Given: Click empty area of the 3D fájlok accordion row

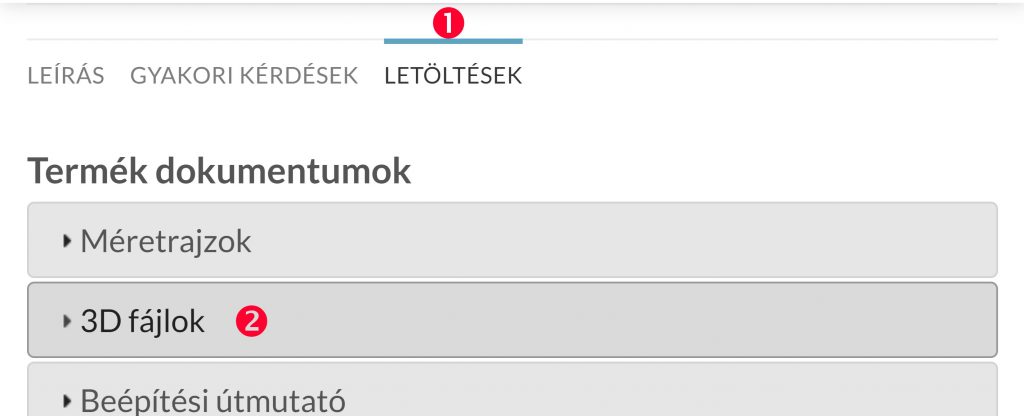Looking at the screenshot, I should click(x=620, y=321).
